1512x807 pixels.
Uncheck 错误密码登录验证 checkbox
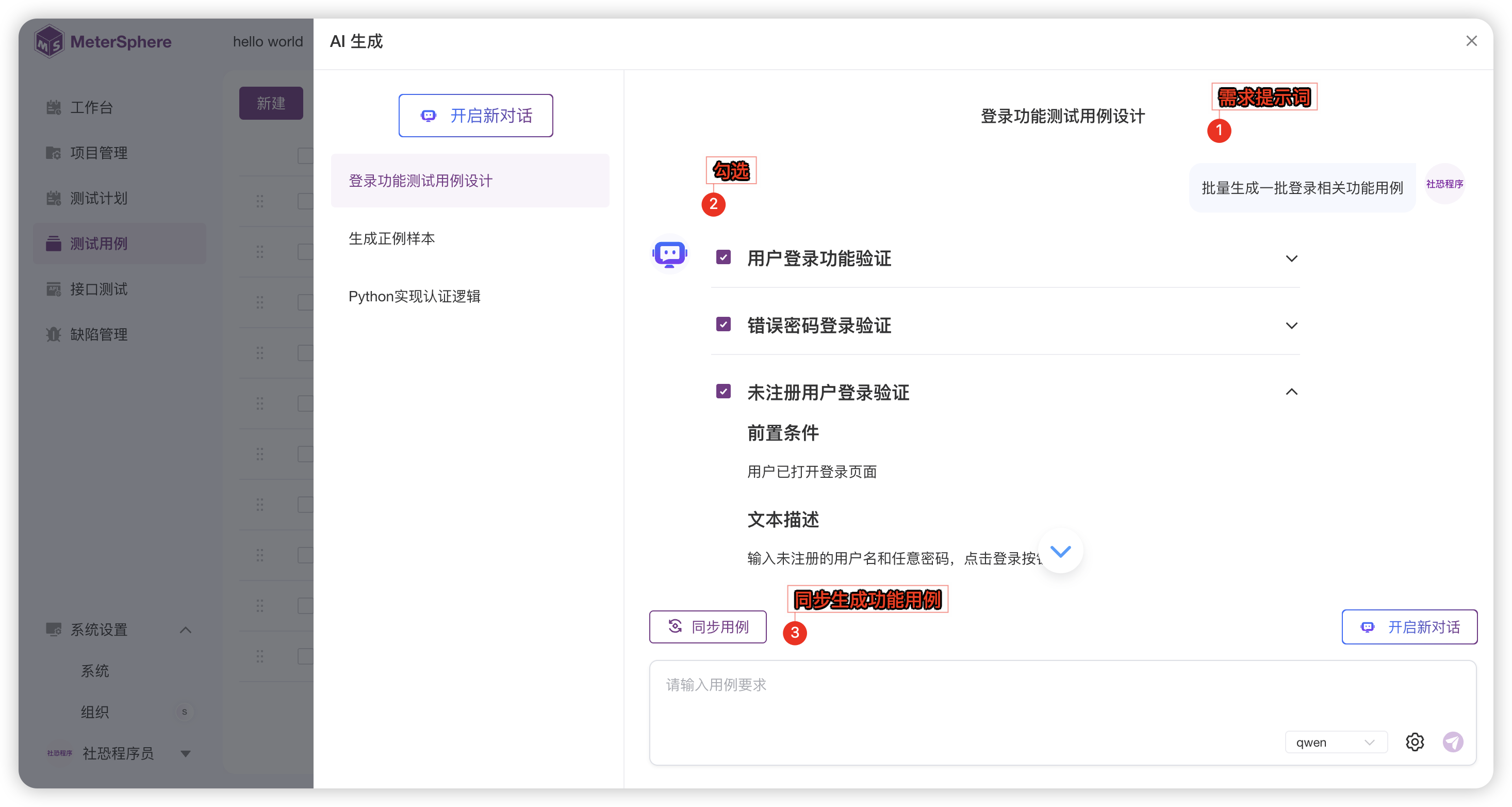point(723,324)
